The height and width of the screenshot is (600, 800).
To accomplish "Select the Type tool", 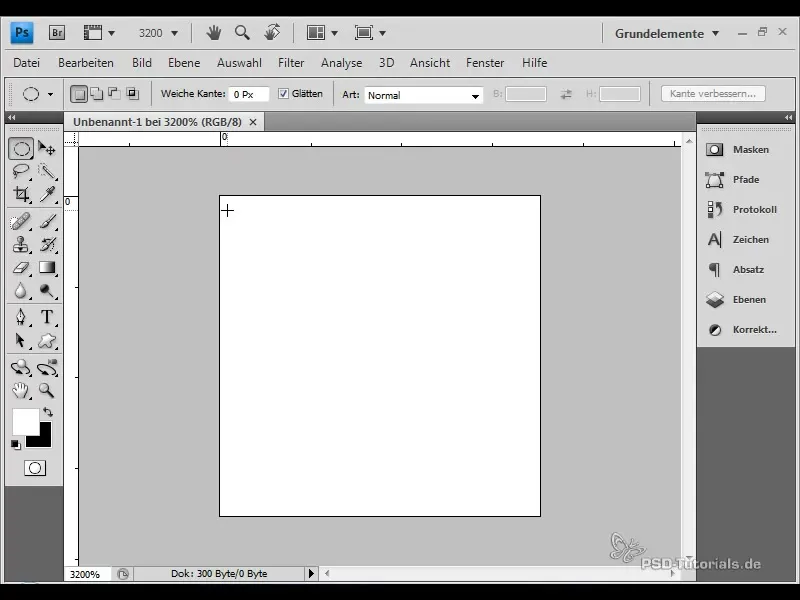I will coord(47,317).
